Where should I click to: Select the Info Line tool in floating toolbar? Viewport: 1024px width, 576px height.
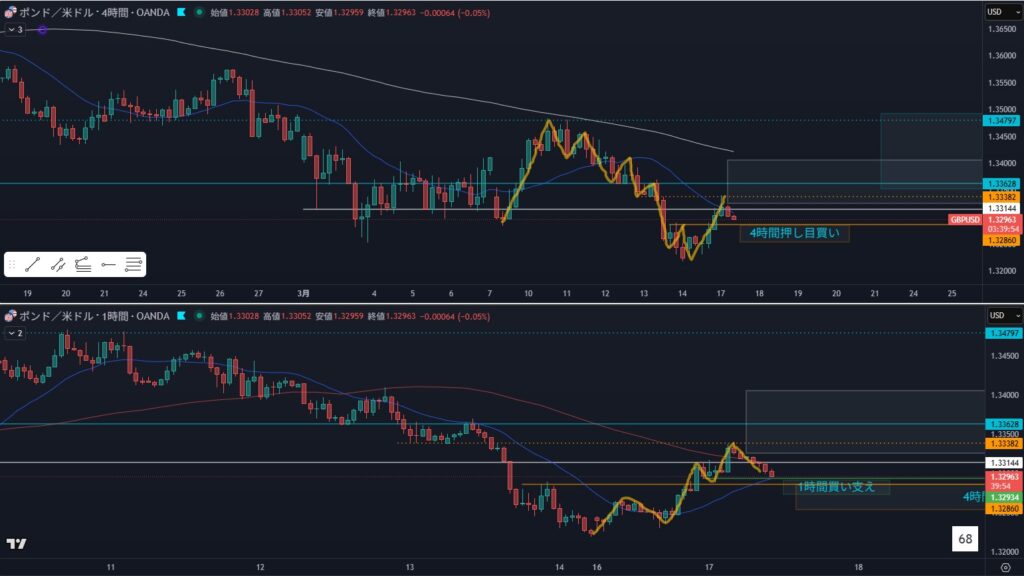tap(59, 264)
